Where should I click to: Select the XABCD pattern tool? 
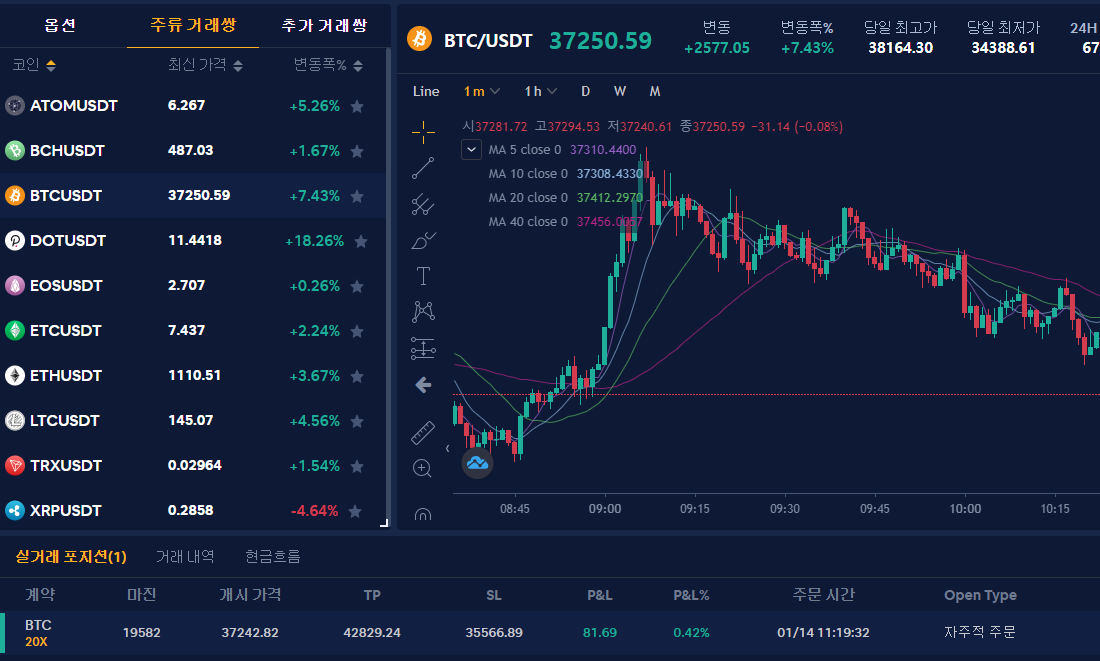[x=423, y=312]
